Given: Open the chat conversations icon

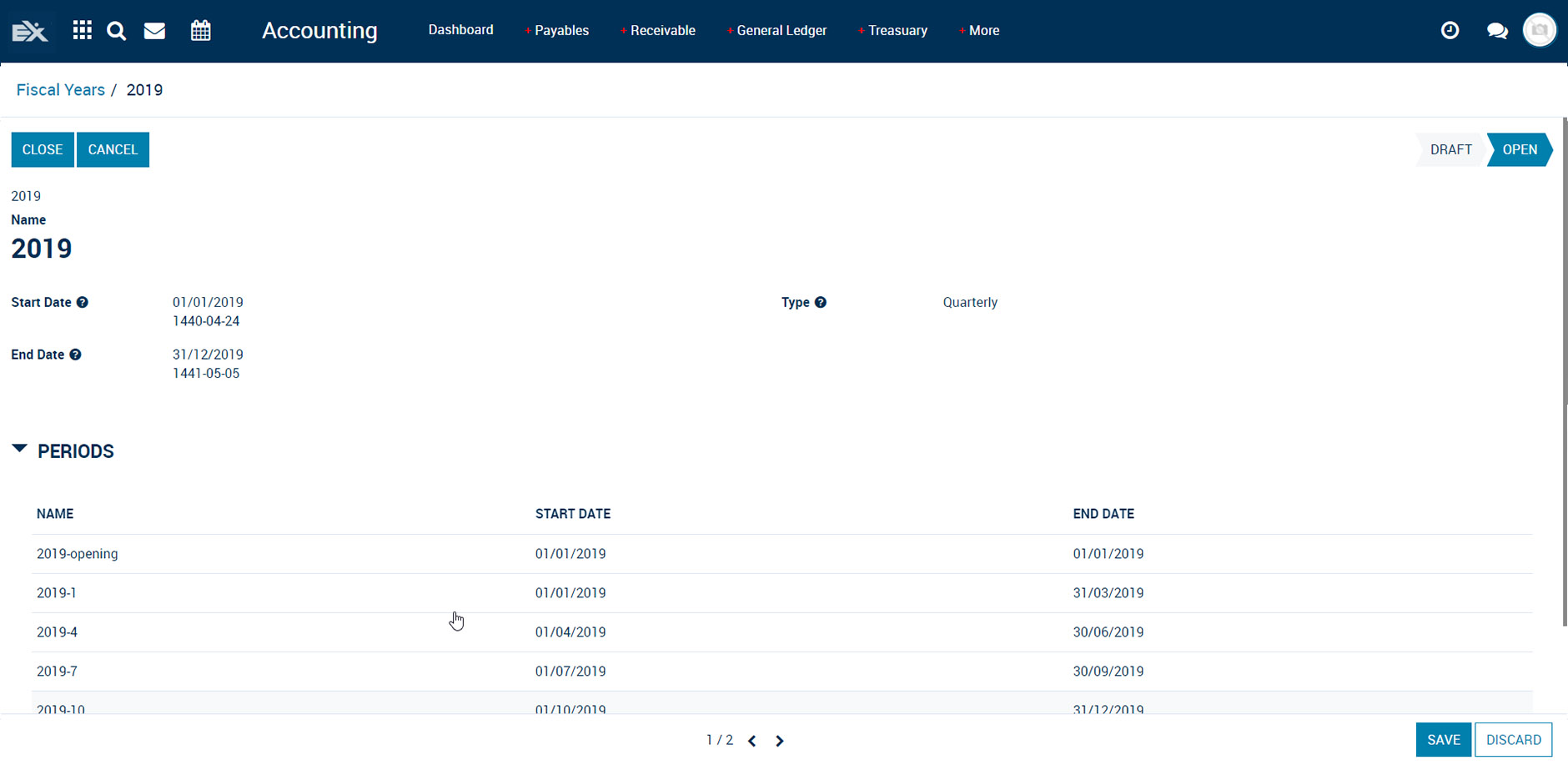Looking at the screenshot, I should click(1497, 31).
